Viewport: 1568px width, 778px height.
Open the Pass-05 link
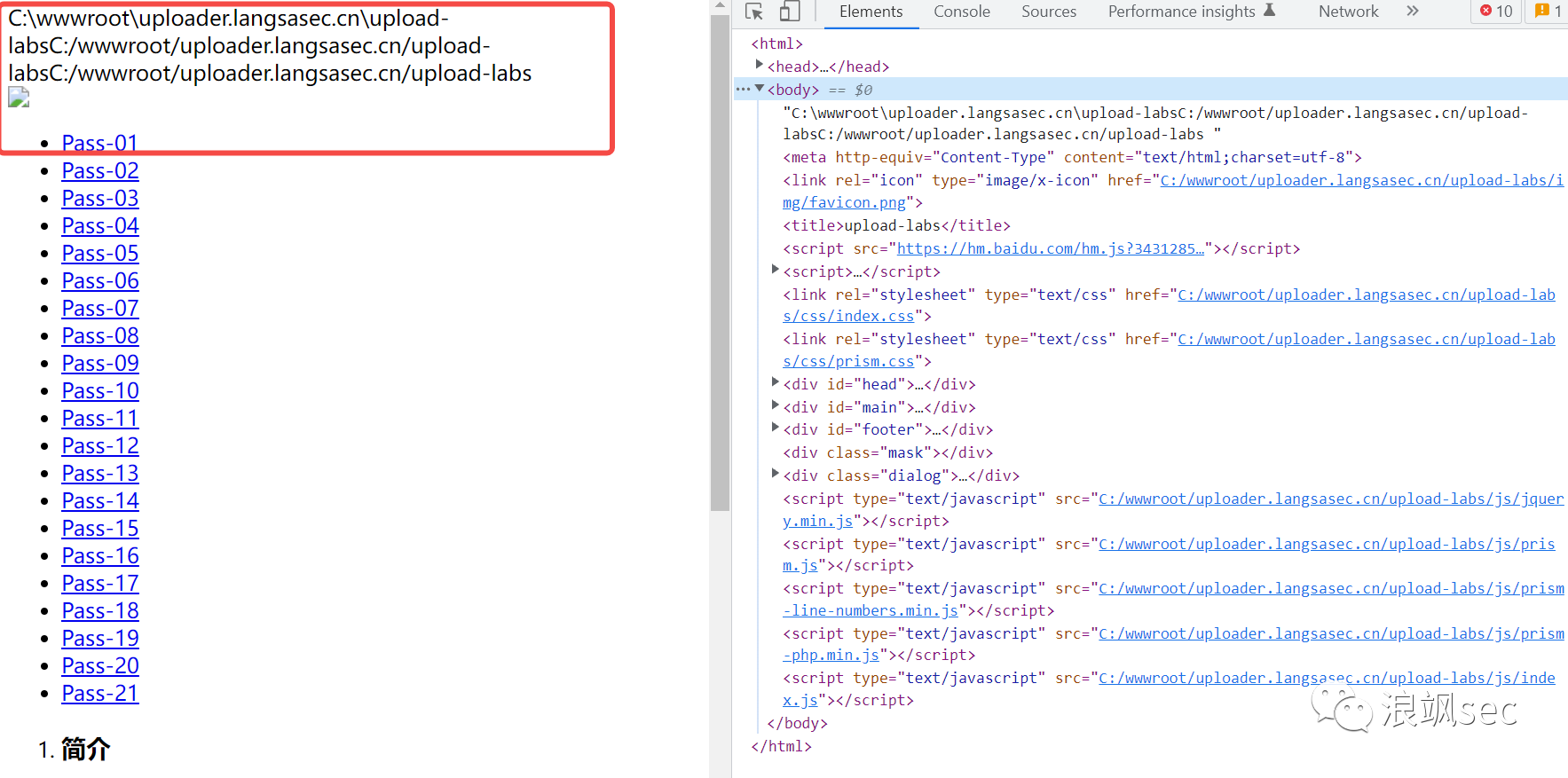click(x=100, y=253)
